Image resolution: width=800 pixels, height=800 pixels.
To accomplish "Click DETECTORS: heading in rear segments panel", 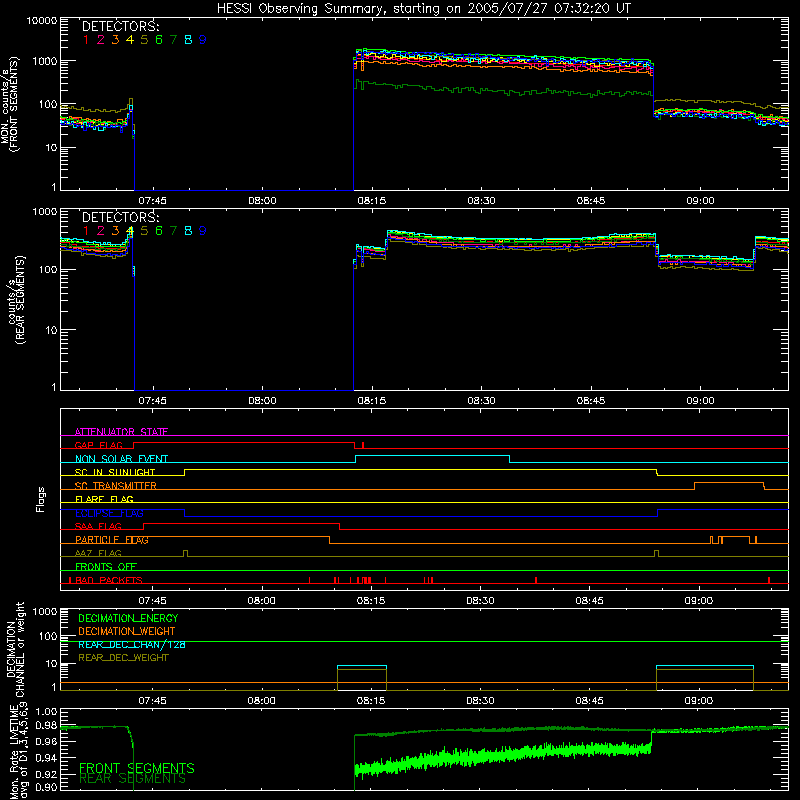I will click(x=120, y=217).
